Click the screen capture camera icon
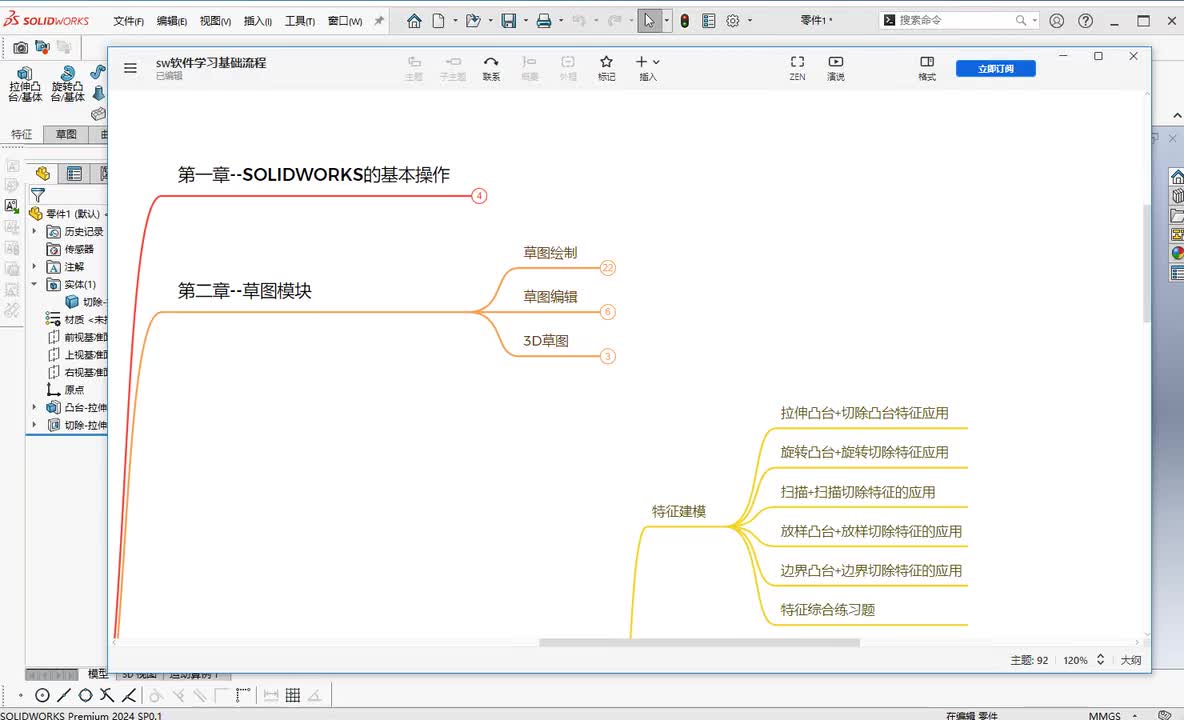This screenshot has height=720, width=1184. coord(20,48)
